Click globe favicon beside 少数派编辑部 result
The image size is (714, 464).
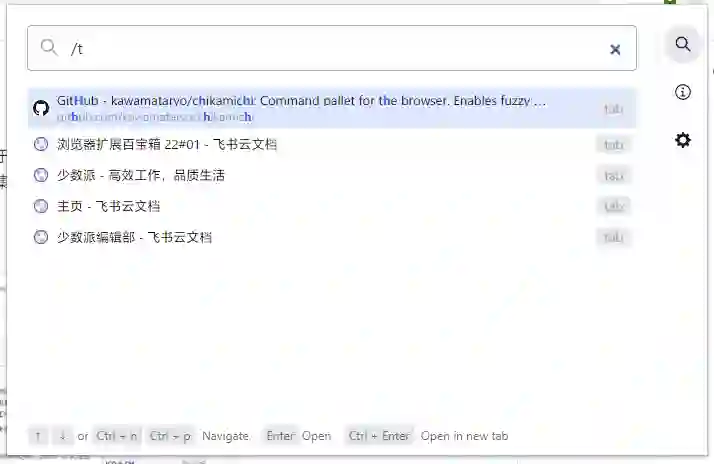pyautogui.click(x=41, y=237)
